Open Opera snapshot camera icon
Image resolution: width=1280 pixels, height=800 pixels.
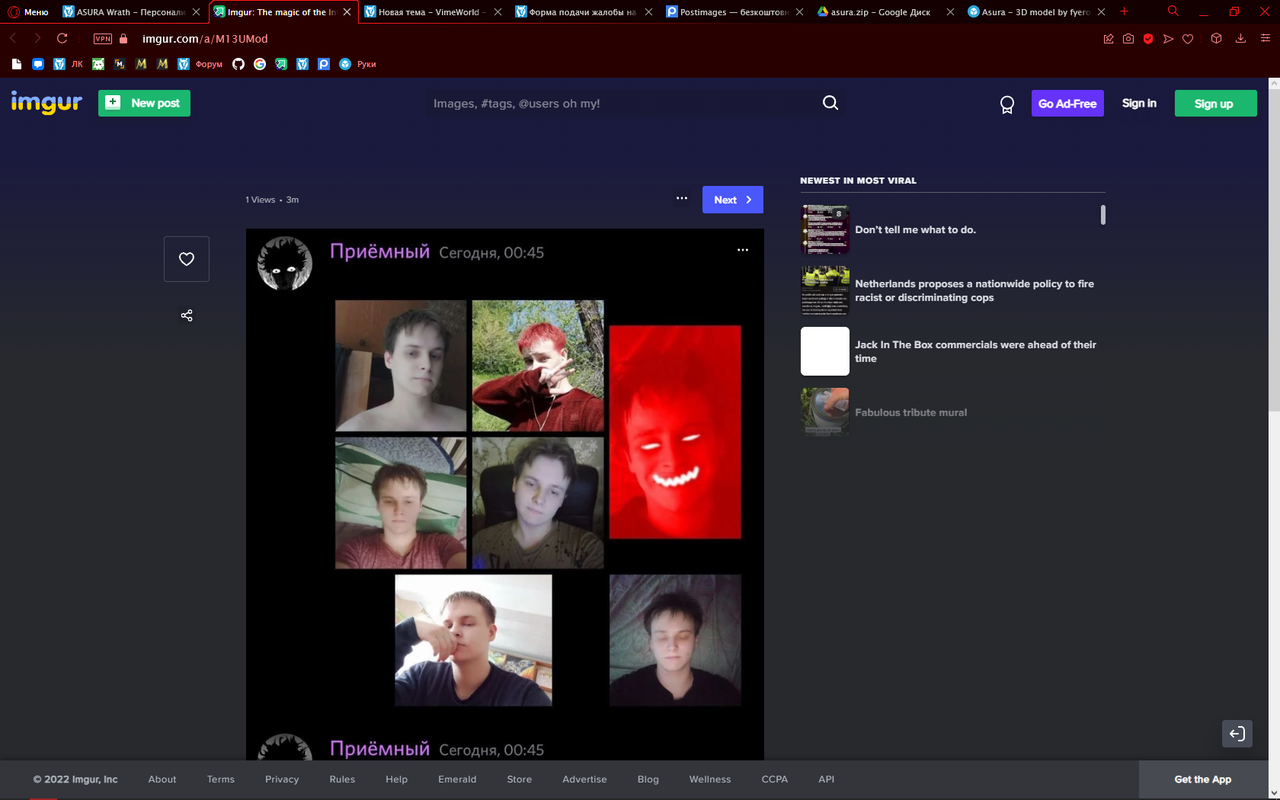(1128, 39)
